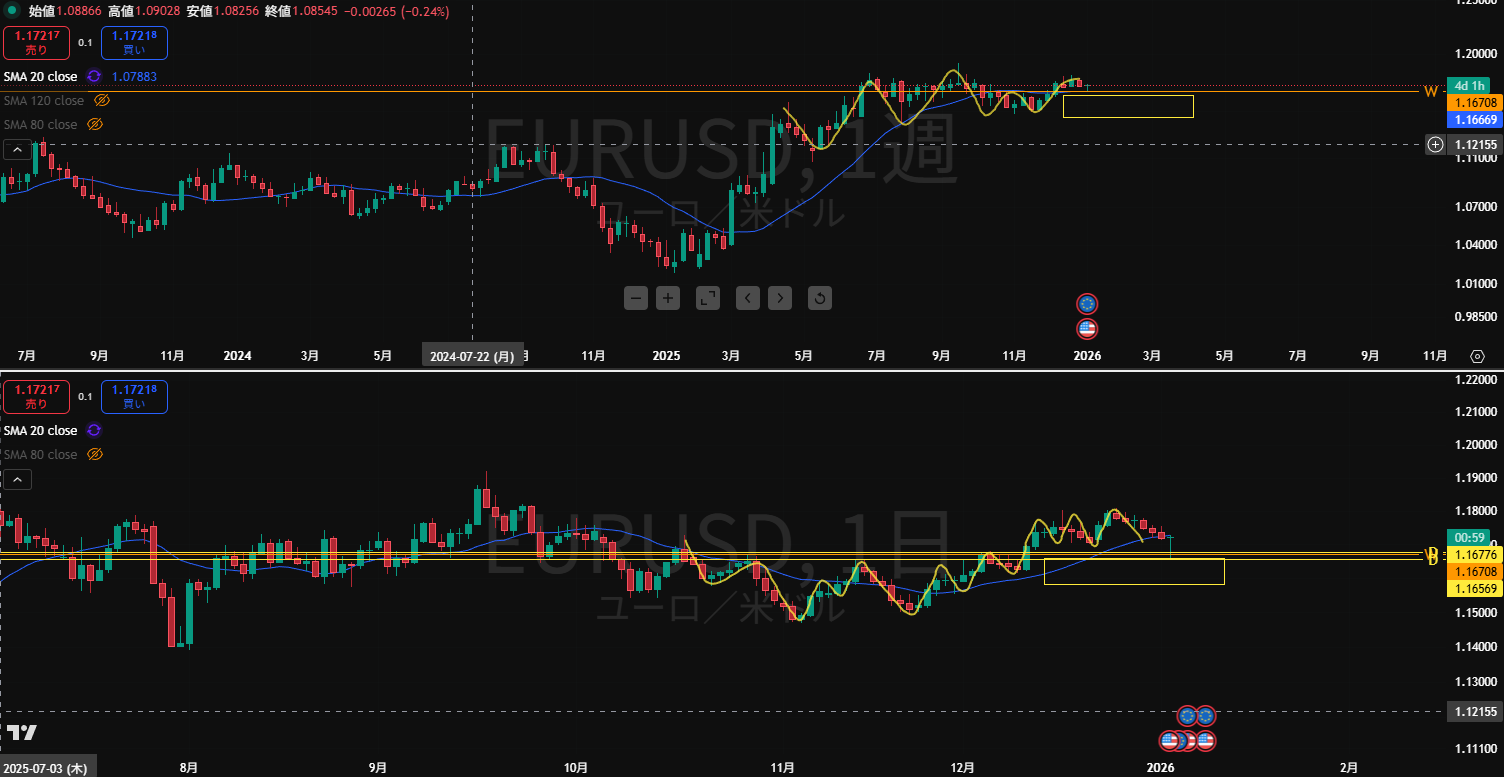Click the TradingView logo on daily chart
Screen dimensions: 1504x777
[21, 732]
